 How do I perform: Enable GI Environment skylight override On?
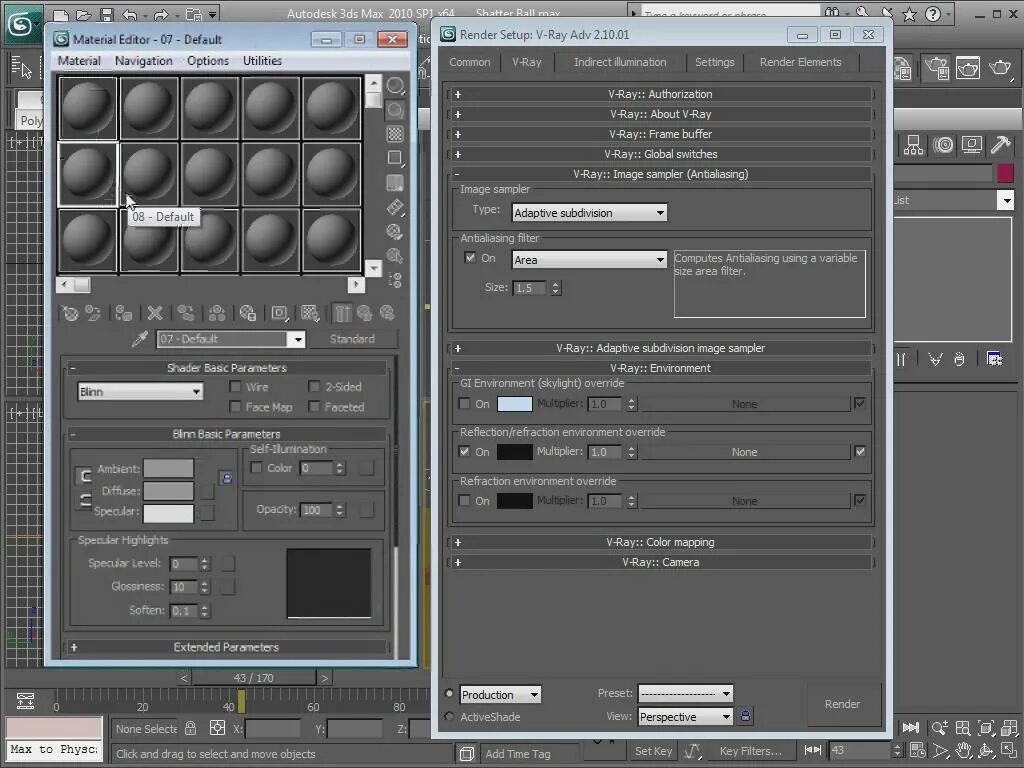(x=464, y=404)
